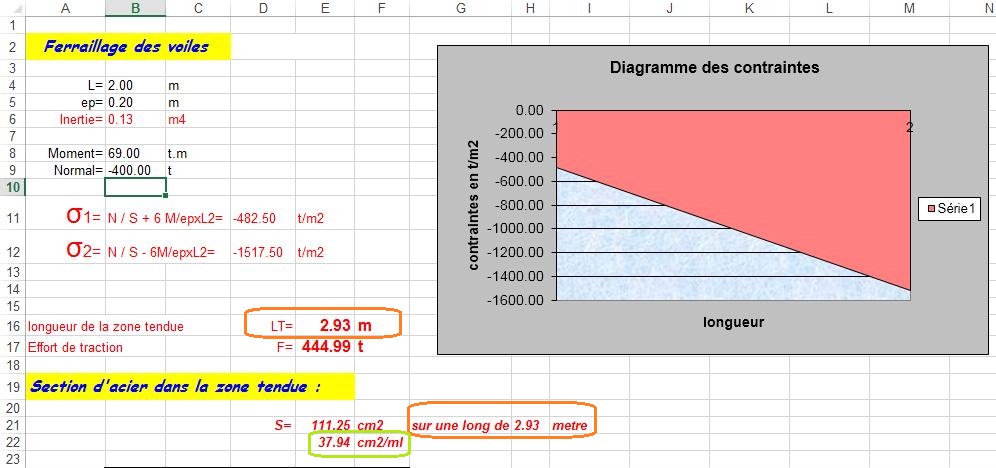Select row header 10
Screen dimensions: 996x468
tap(13, 187)
